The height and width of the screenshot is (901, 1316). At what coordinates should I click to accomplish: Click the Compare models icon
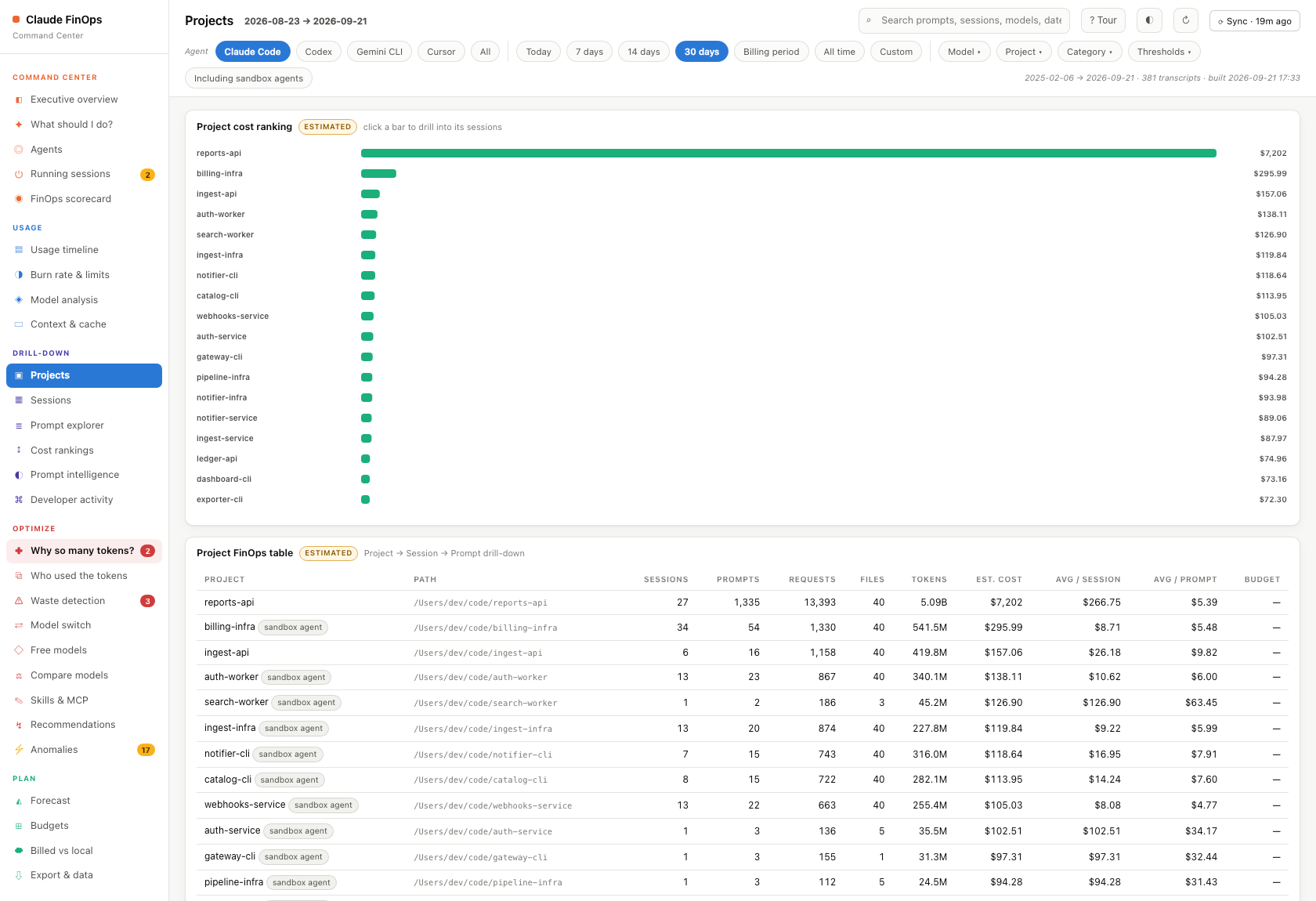[19, 675]
